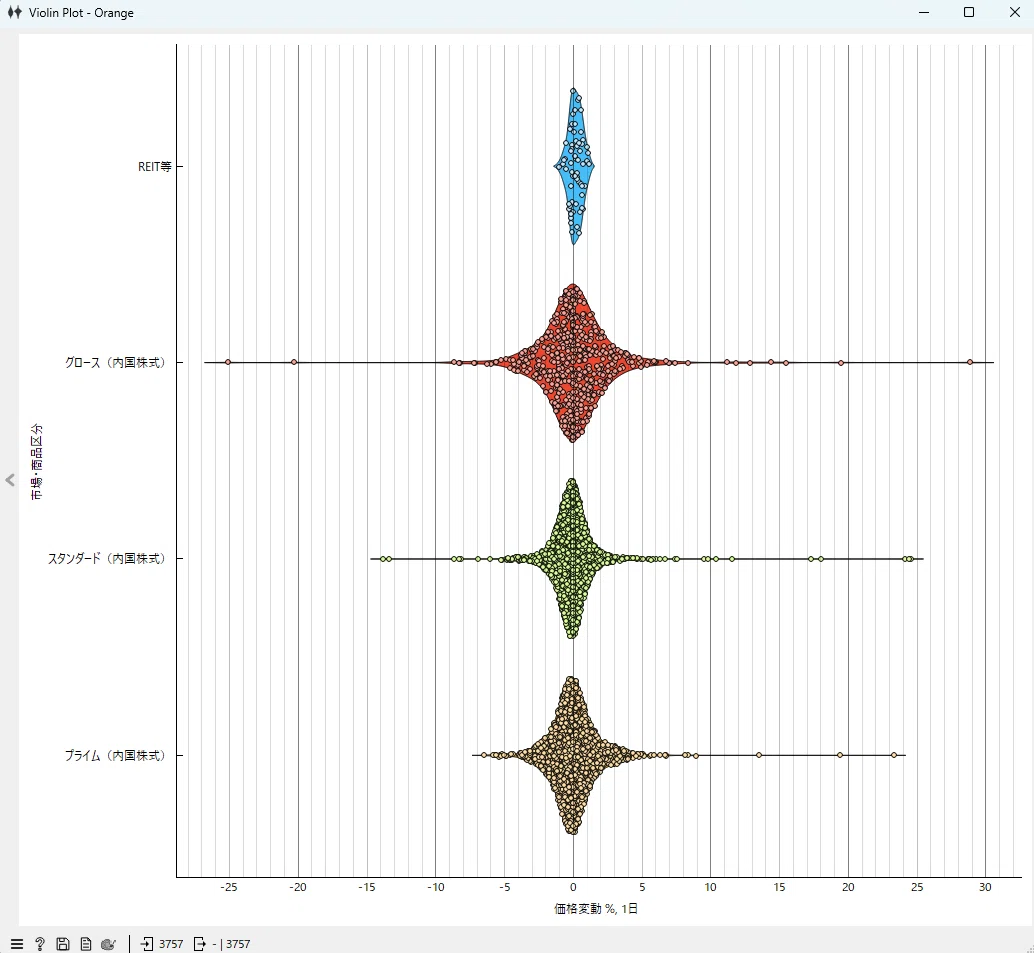Screen dimensions: 1034x953
Task: Click the 30 tick label
Action: click(985, 887)
